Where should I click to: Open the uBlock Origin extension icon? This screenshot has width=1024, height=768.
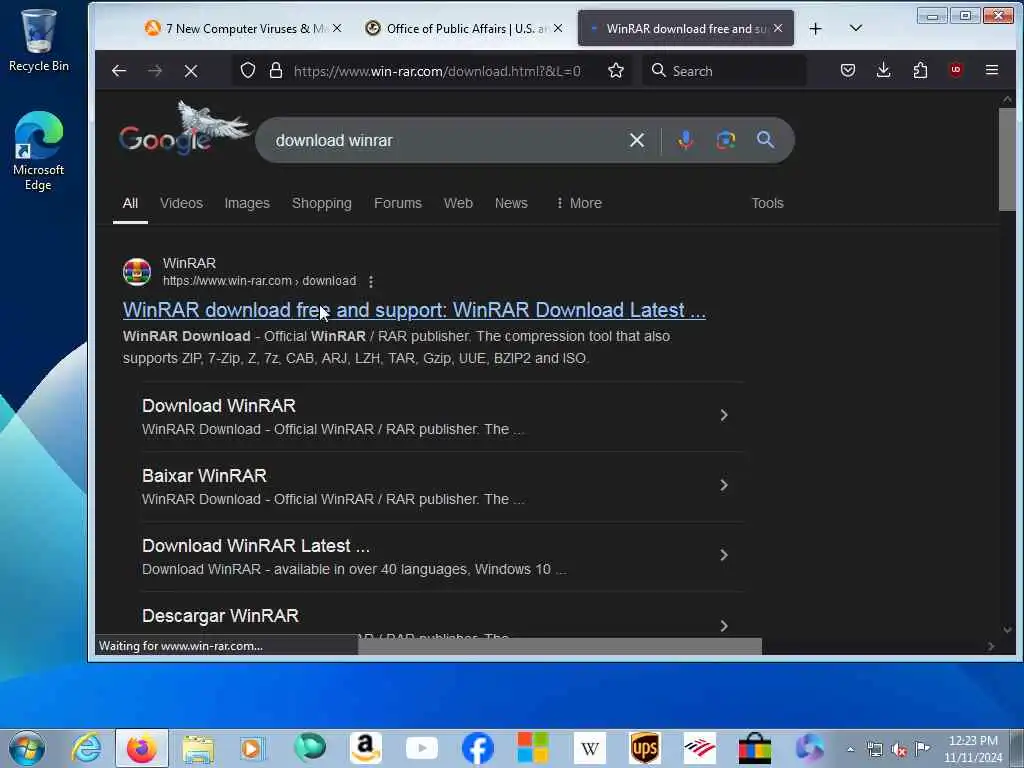[x=956, y=70]
